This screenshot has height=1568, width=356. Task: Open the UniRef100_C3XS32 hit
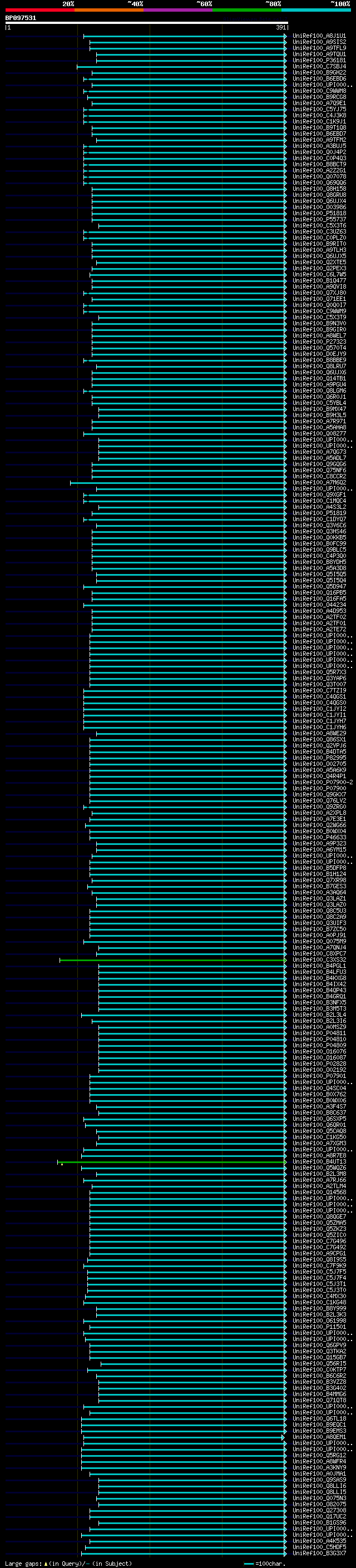(319, 960)
